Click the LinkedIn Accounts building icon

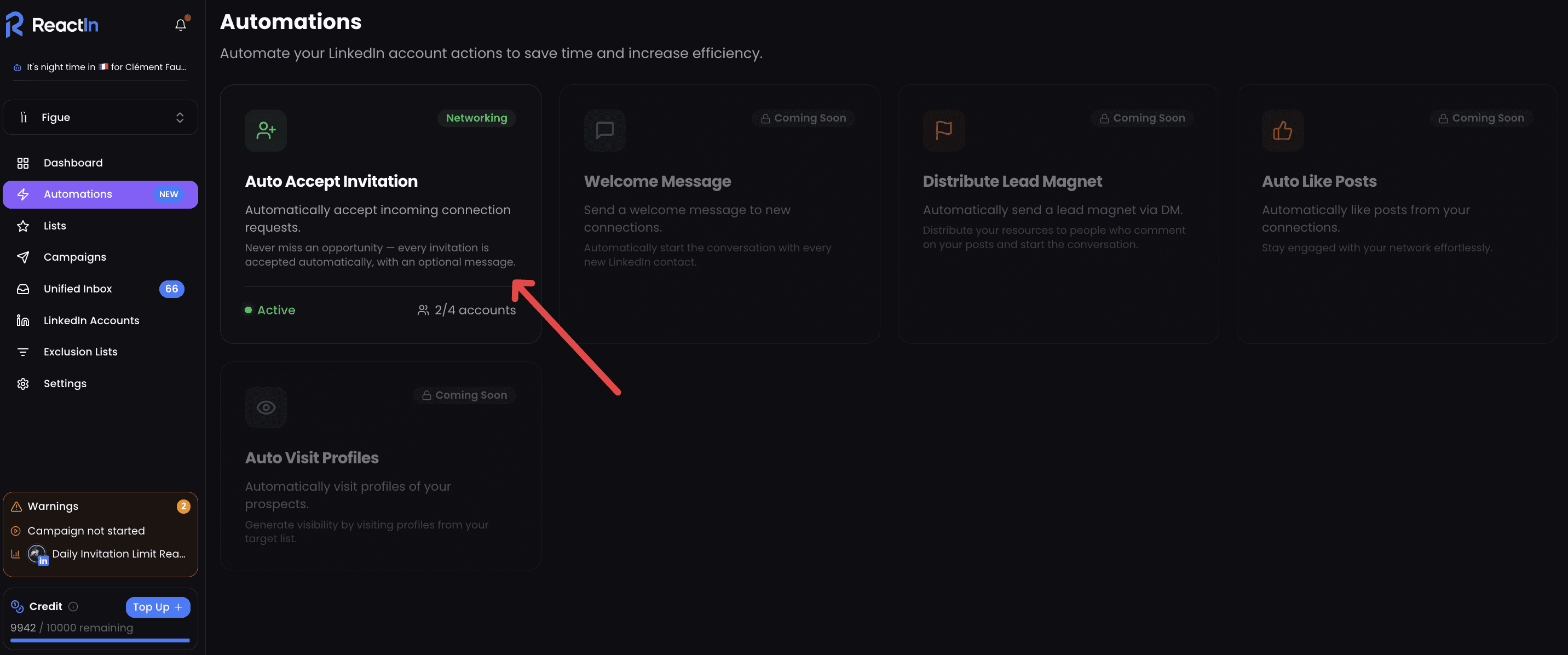(23, 320)
